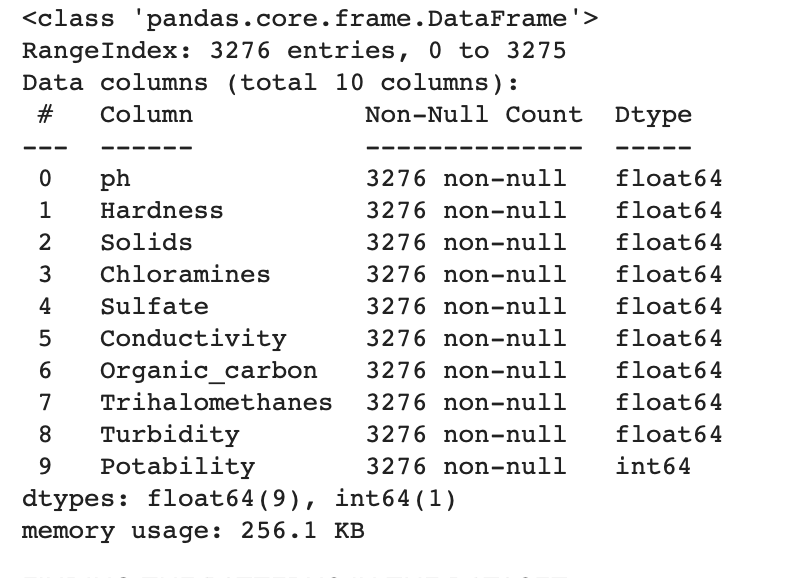
Task: Click the non-null count for Turbidity
Action: (465, 434)
